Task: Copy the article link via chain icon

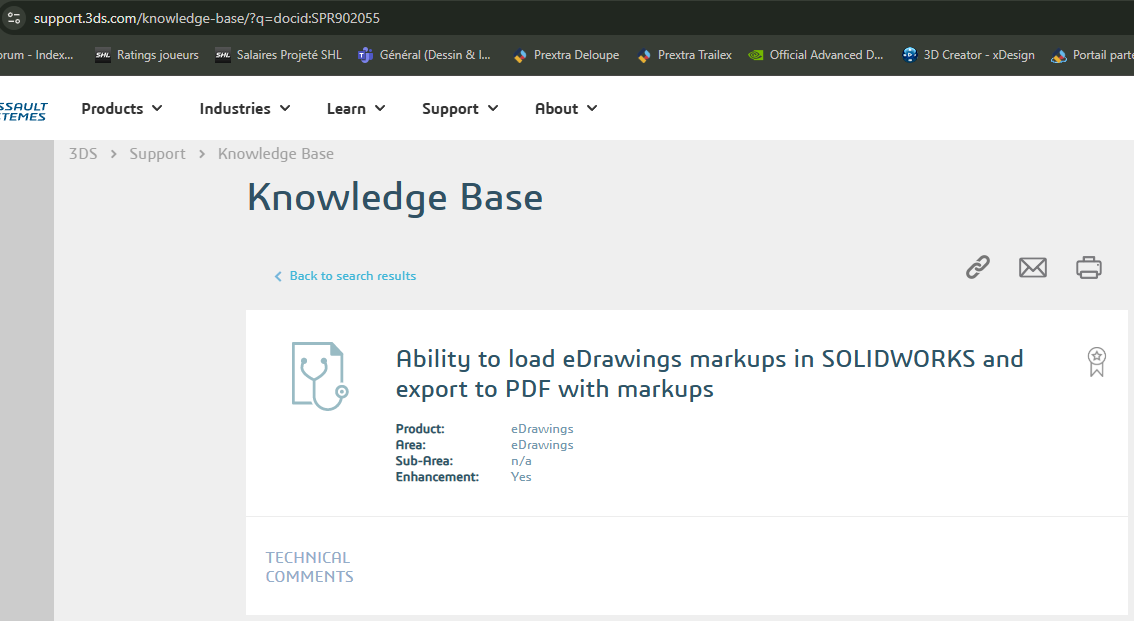Action: click(x=977, y=267)
